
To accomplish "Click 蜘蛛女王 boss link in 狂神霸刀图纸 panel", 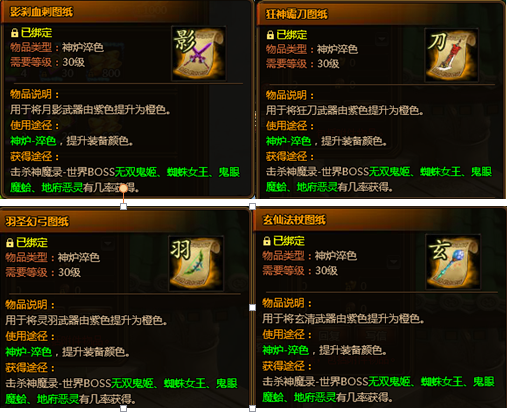I will [440, 172].
